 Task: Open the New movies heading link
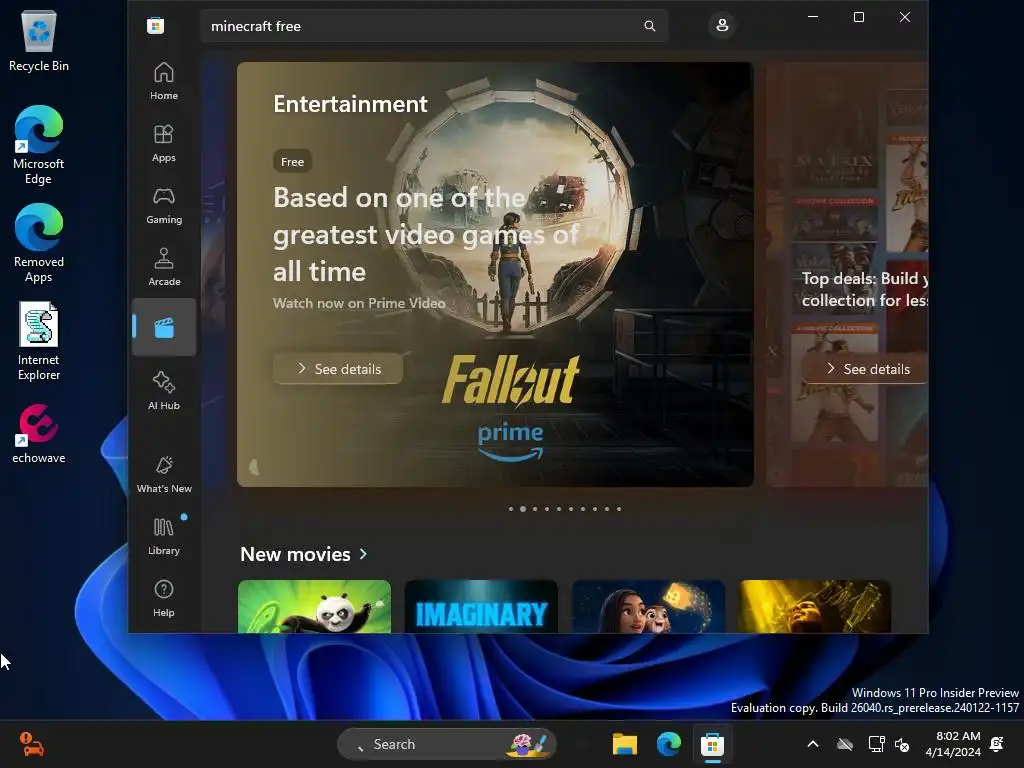pyautogui.click(x=295, y=554)
